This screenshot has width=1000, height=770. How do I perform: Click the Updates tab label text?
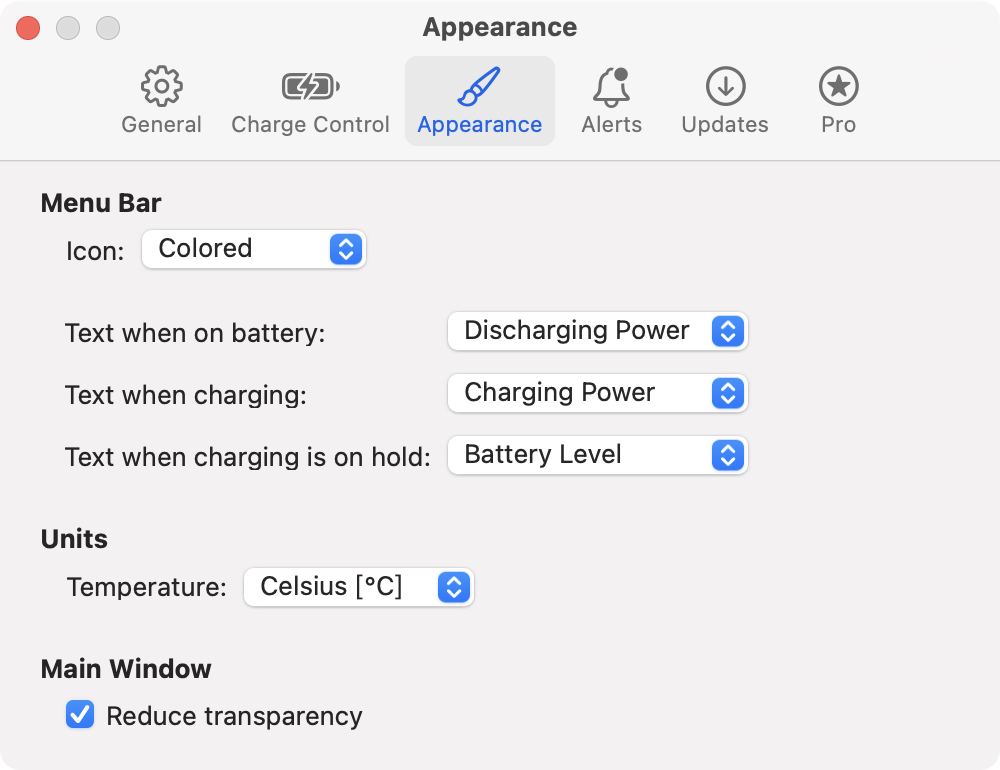[725, 124]
